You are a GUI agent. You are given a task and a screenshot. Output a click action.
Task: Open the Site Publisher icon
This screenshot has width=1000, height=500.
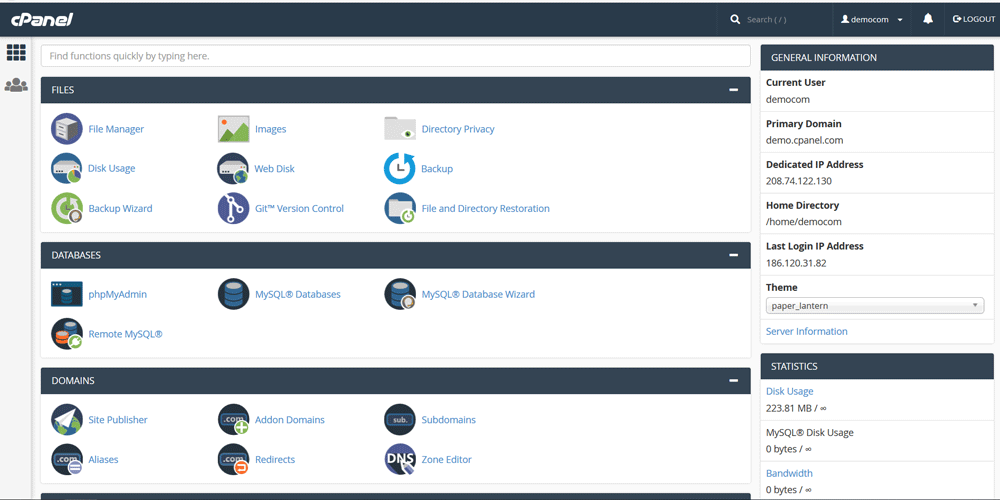[x=66, y=420]
